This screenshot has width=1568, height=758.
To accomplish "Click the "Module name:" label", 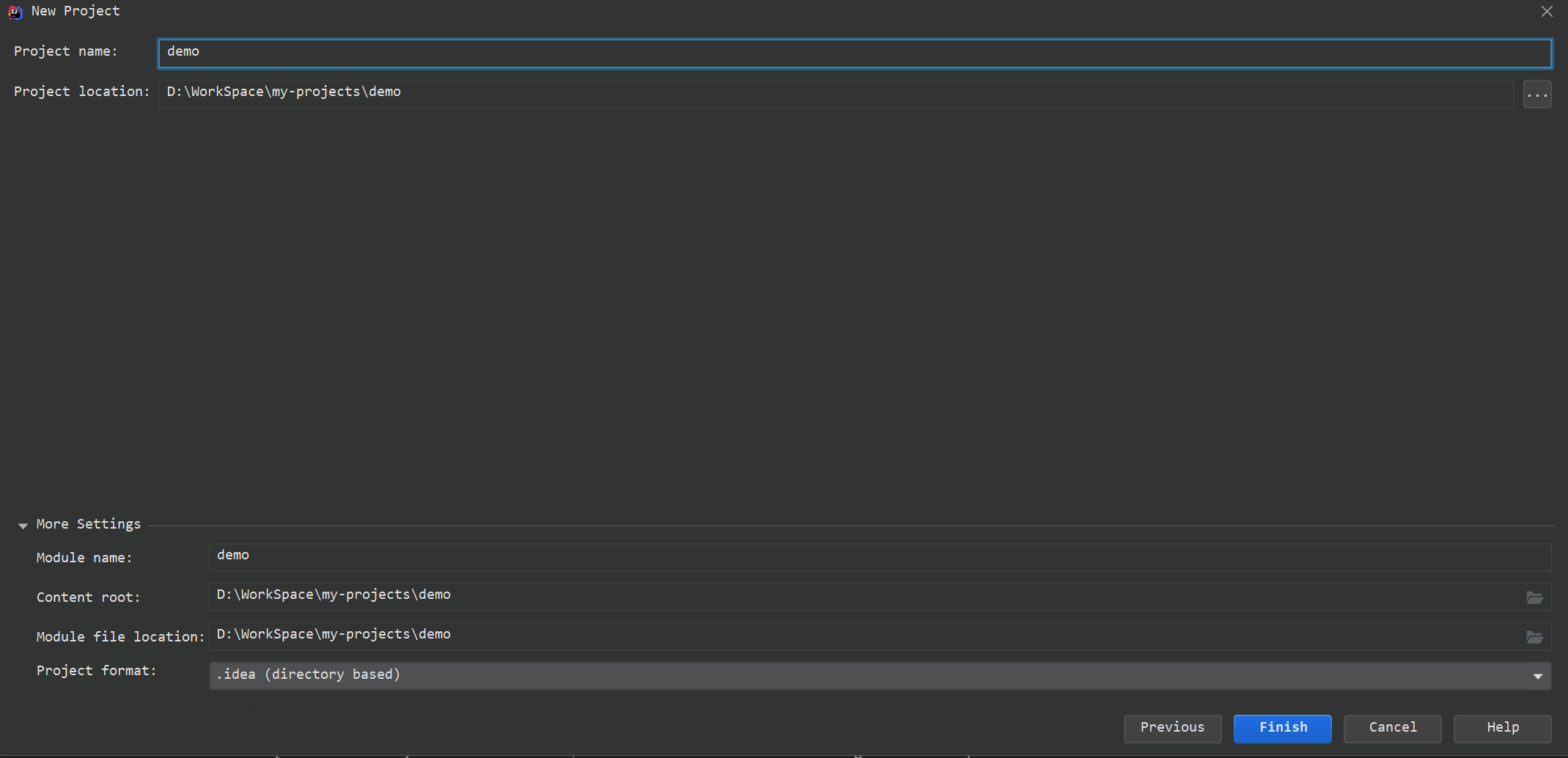I will (x=84, y=558).
